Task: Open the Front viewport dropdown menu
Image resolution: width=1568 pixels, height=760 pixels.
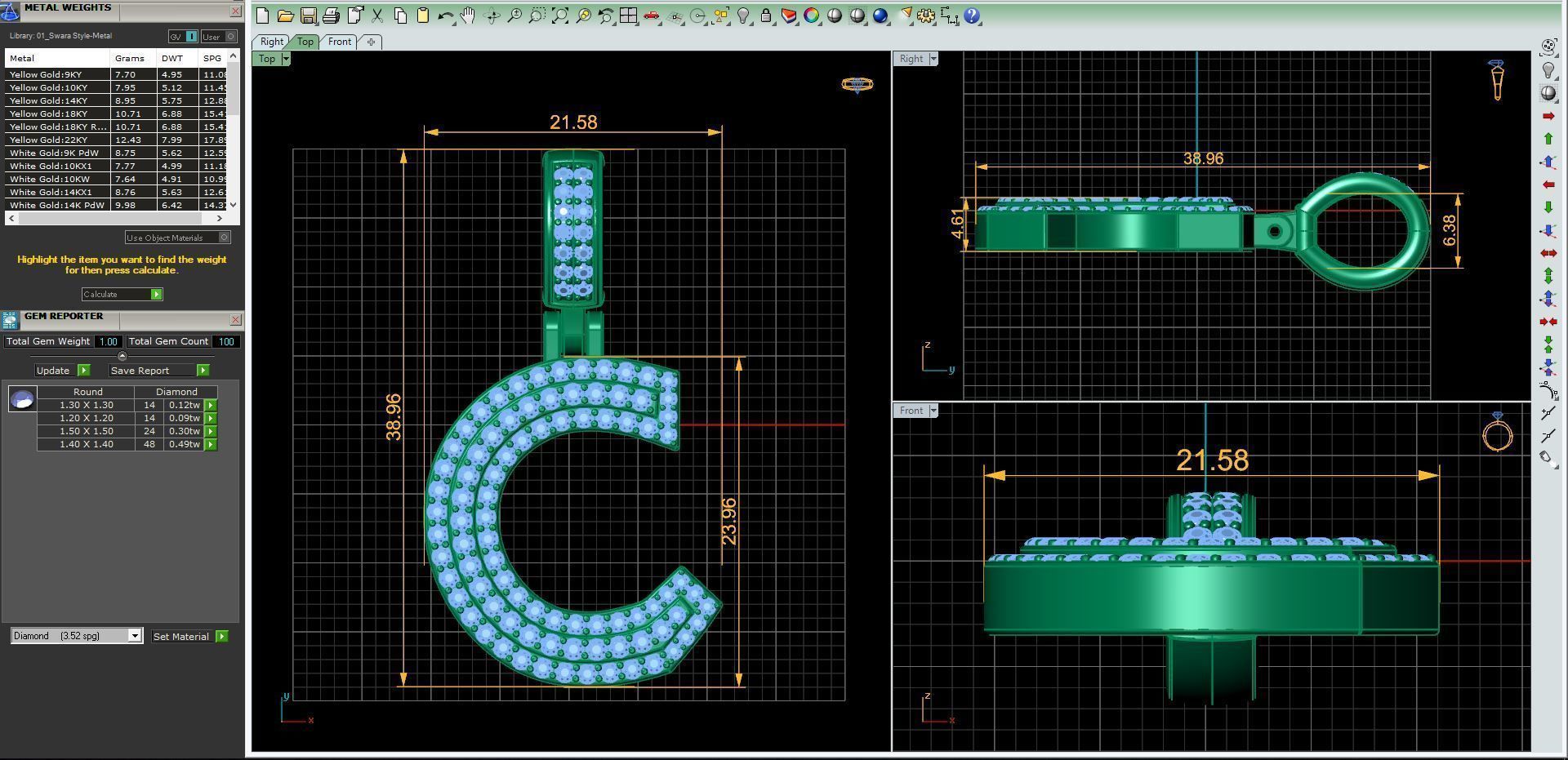Action: (933, 411)
